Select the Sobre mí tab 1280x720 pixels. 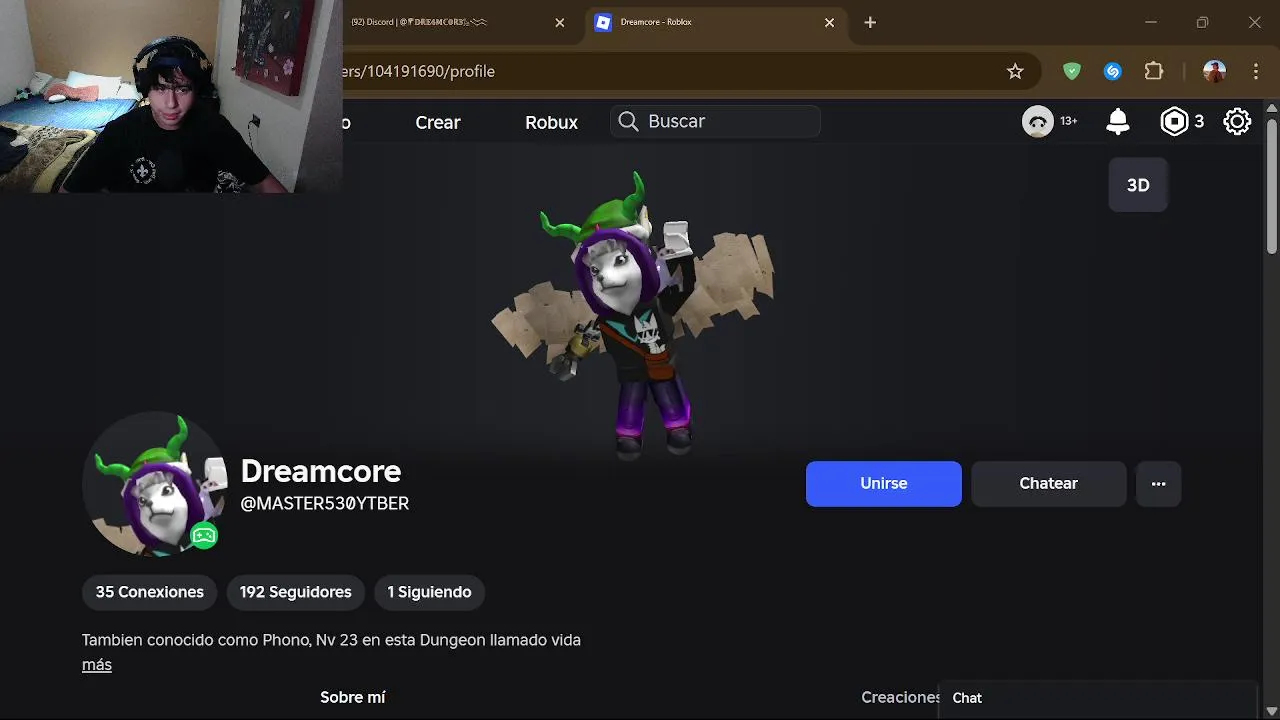(353, 697)
